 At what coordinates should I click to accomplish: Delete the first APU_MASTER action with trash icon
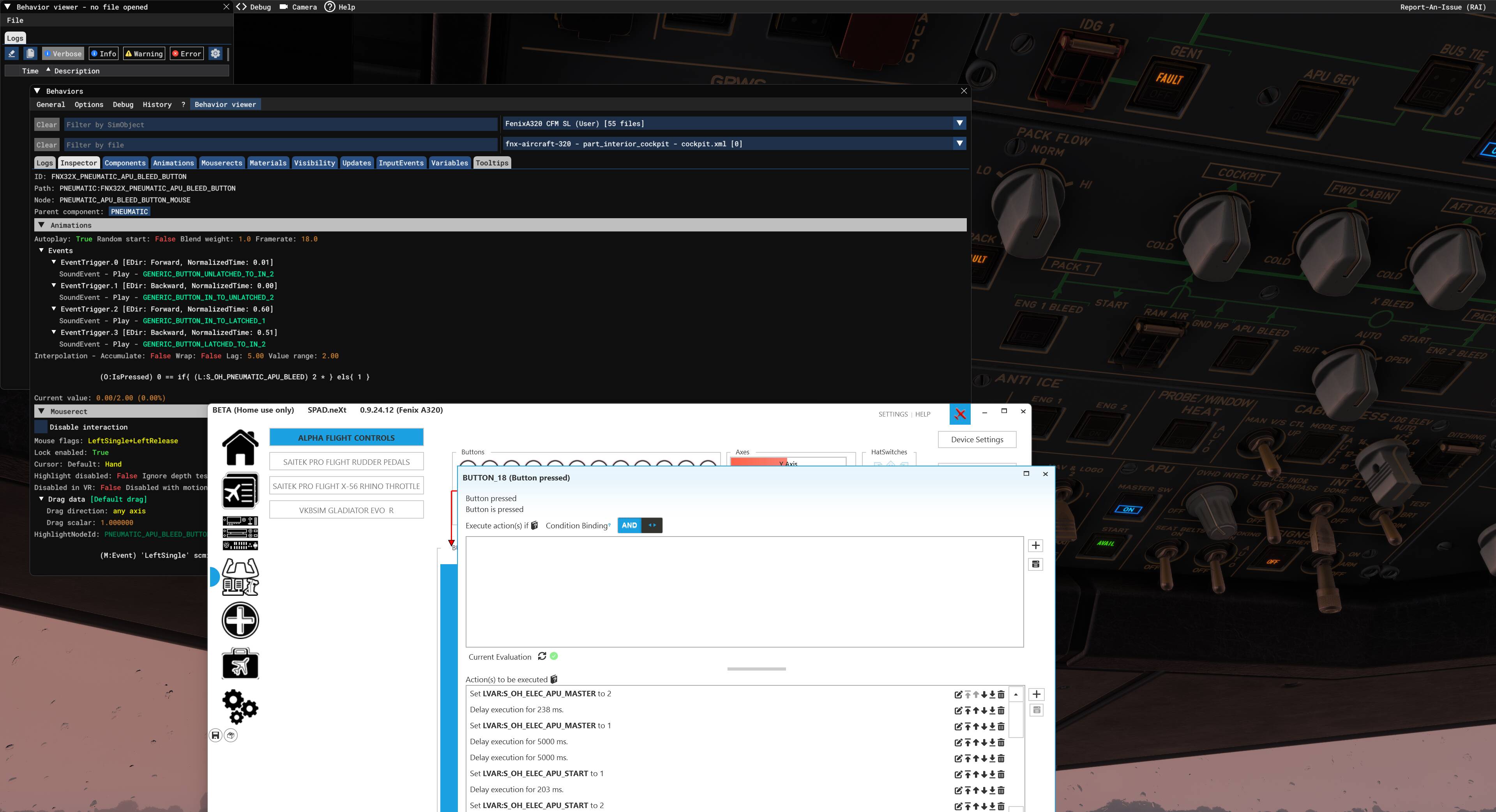[1001, 694]
